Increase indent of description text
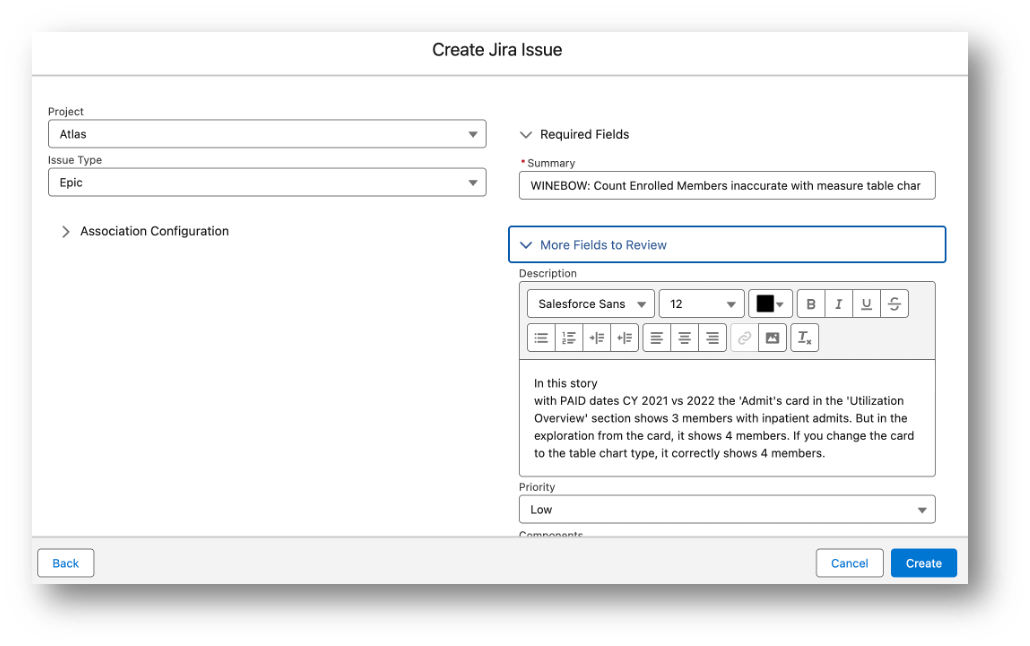The width and height of the screenshot is (1030, 646). (596, 338)
